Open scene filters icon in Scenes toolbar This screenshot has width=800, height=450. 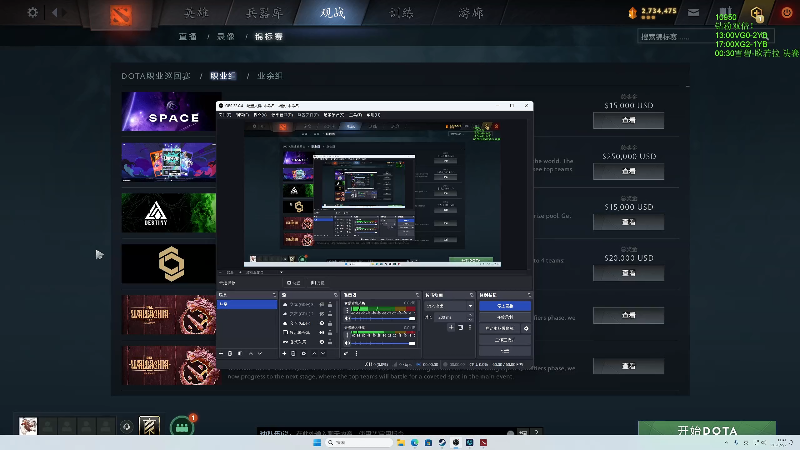click(x=240, y=354)
